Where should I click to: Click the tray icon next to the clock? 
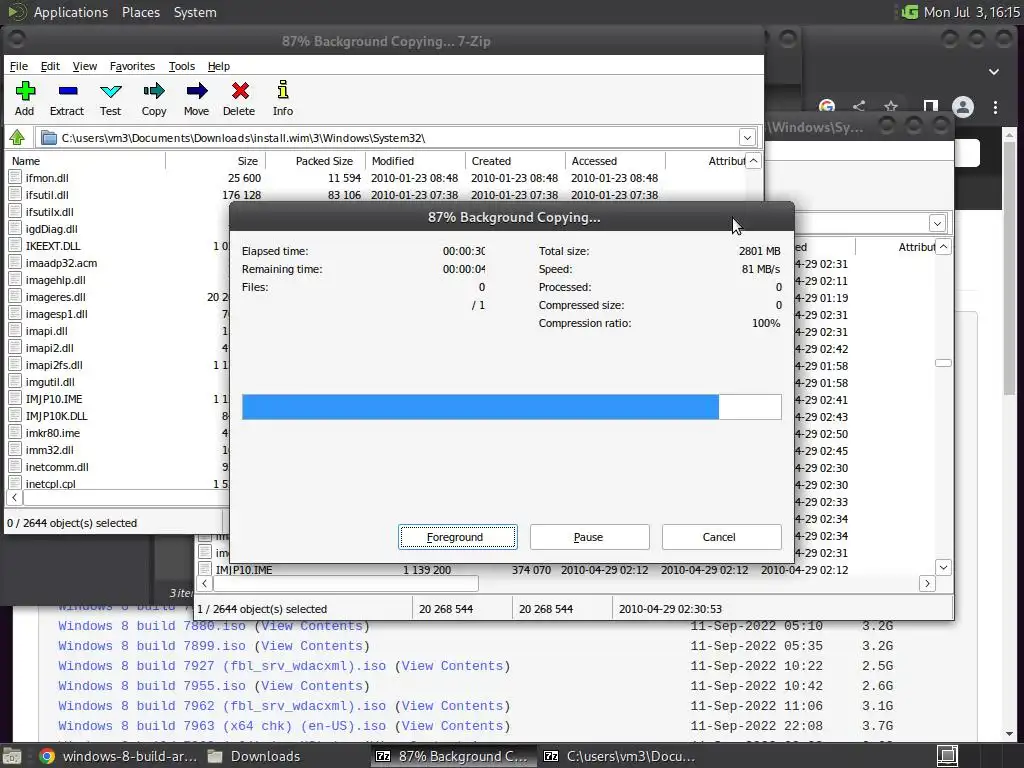click(x=909, y=12)
